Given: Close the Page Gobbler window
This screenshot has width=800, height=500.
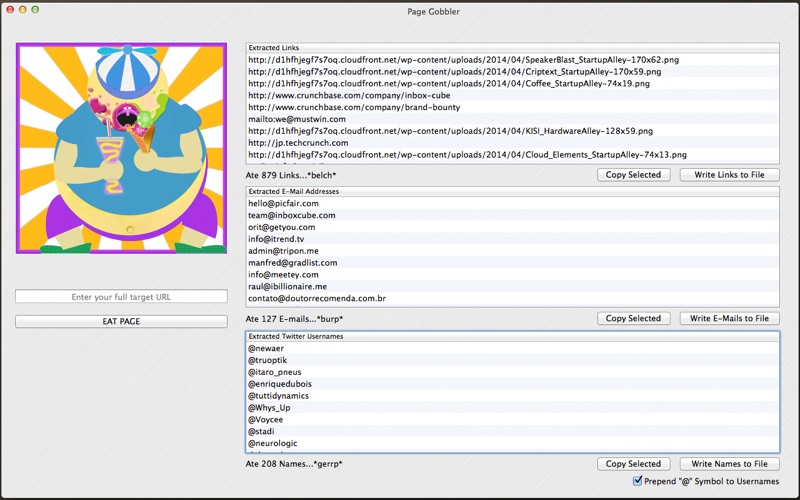Looking at the screenshot, I should click(10, 10).
